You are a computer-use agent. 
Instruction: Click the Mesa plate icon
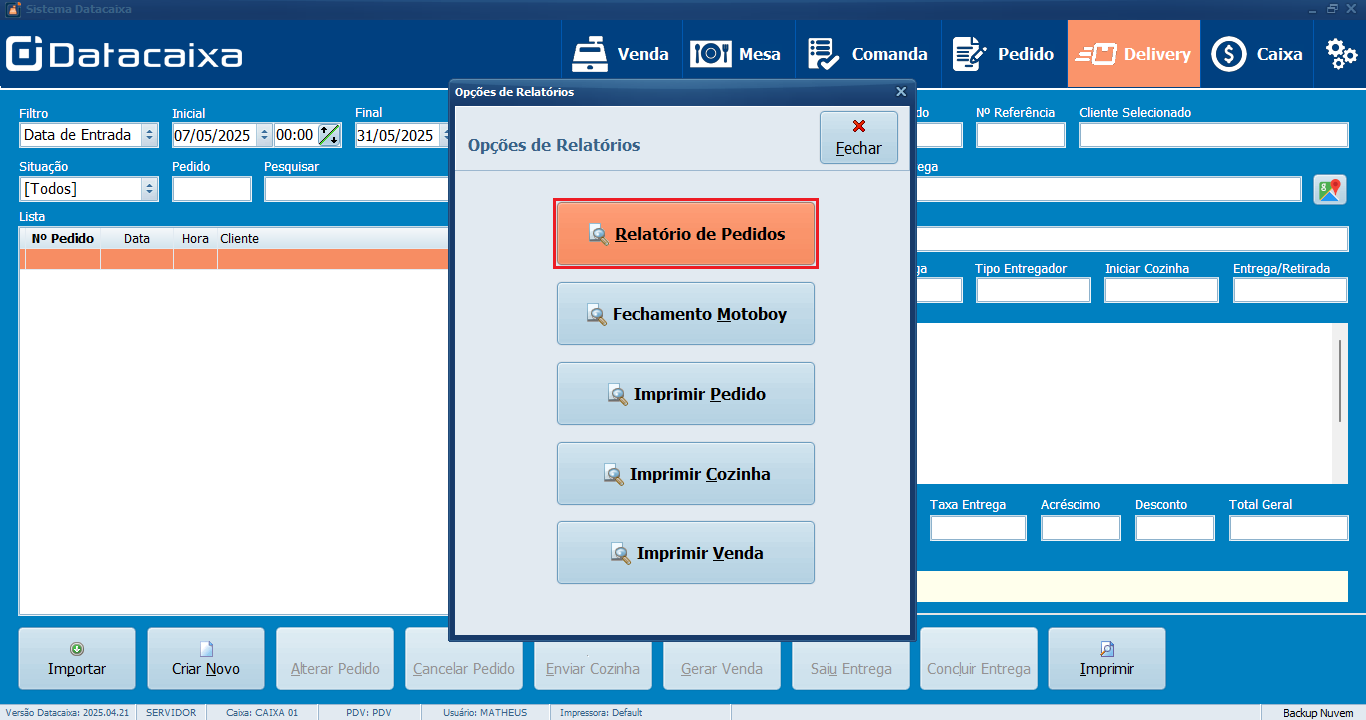(x=711, y=54)
